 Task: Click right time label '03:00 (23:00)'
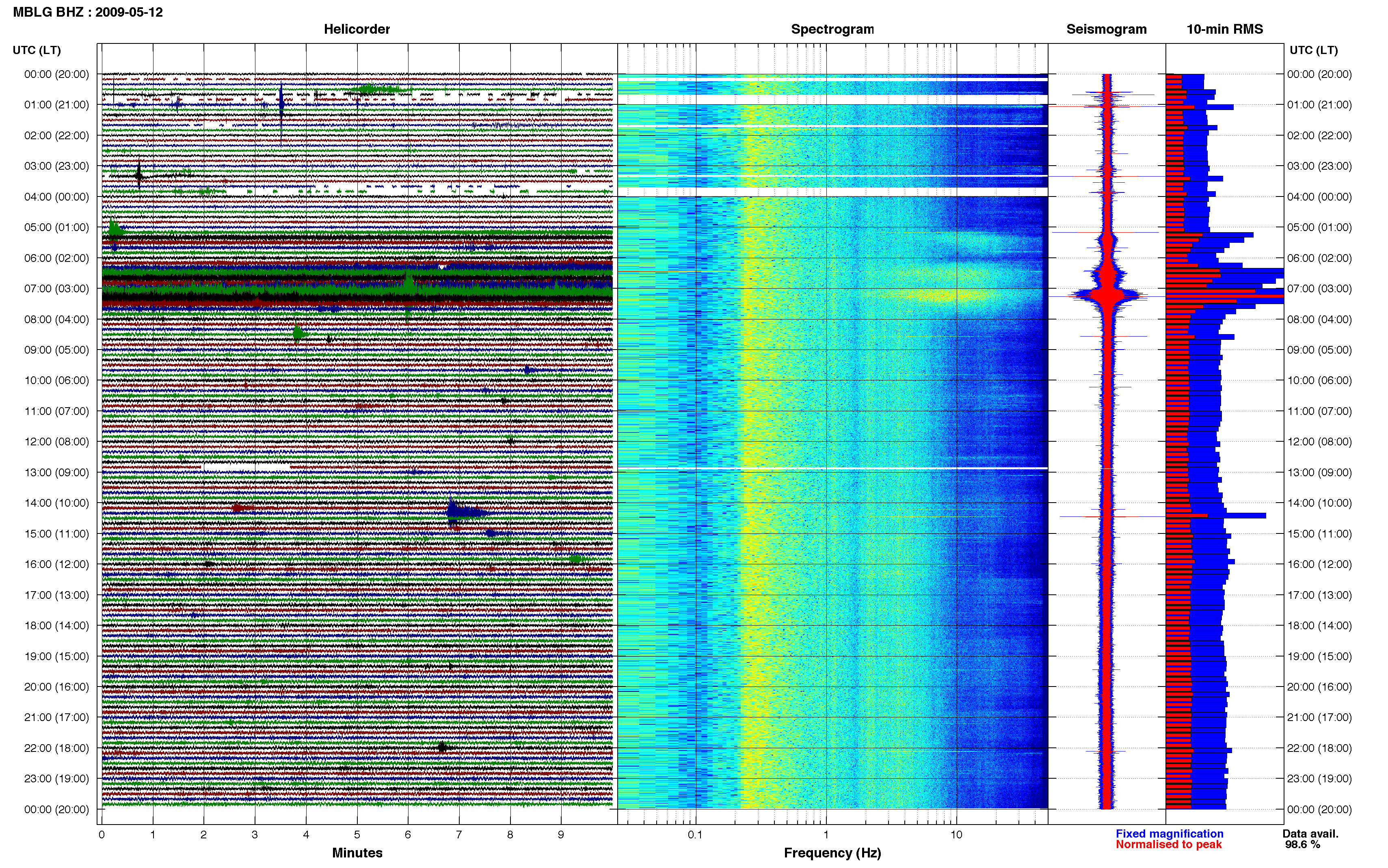(x=1319, y=166)
